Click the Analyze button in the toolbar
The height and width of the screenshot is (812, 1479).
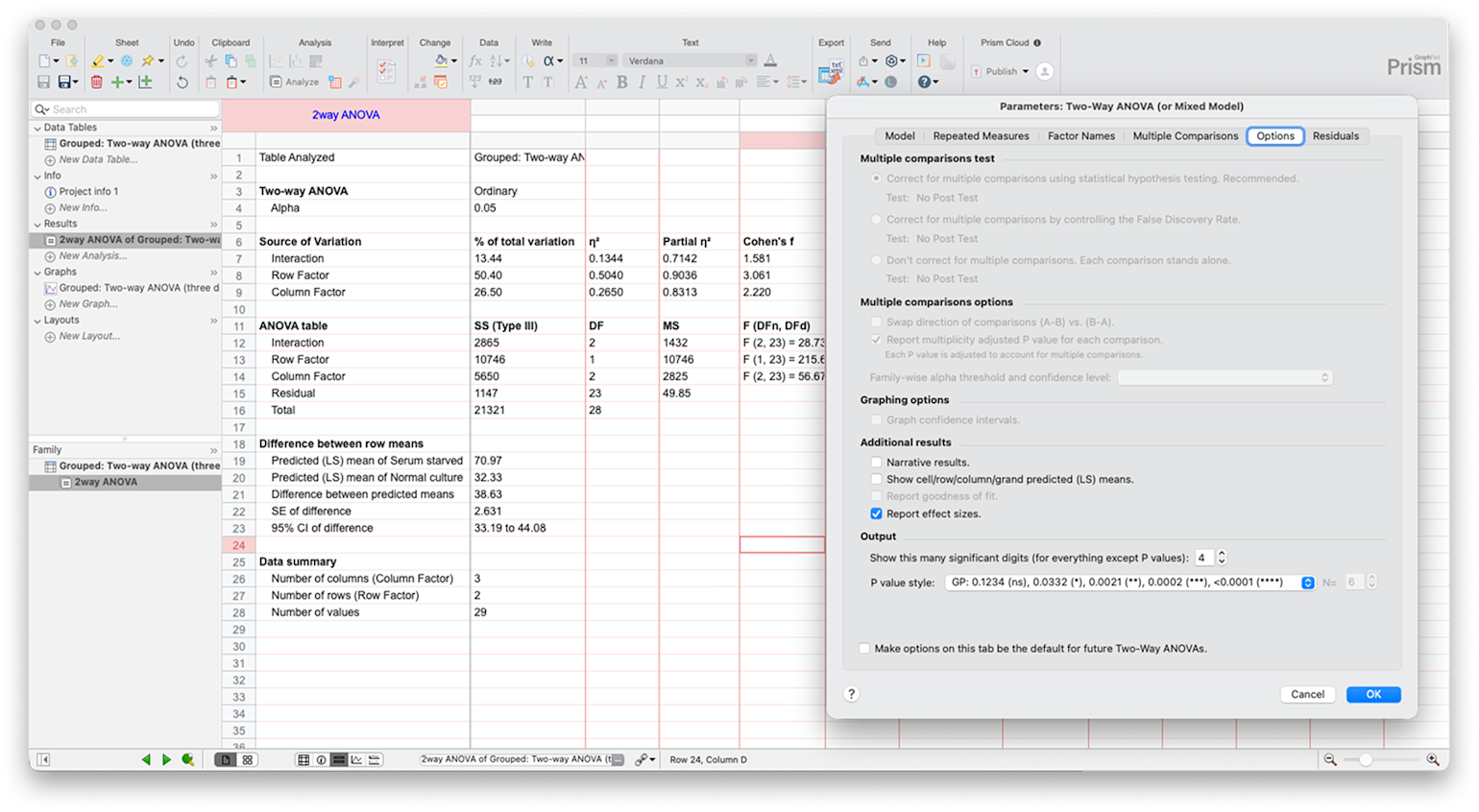click(x=295, y=83)
